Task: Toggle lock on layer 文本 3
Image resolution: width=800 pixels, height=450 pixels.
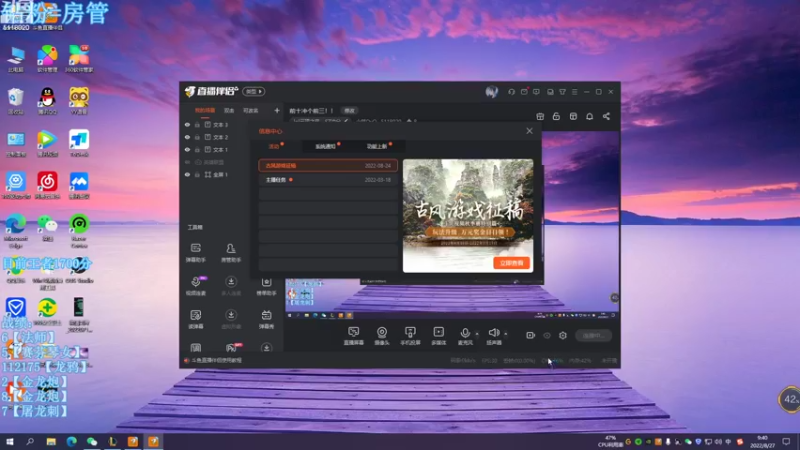Action: tap(197, 124)
